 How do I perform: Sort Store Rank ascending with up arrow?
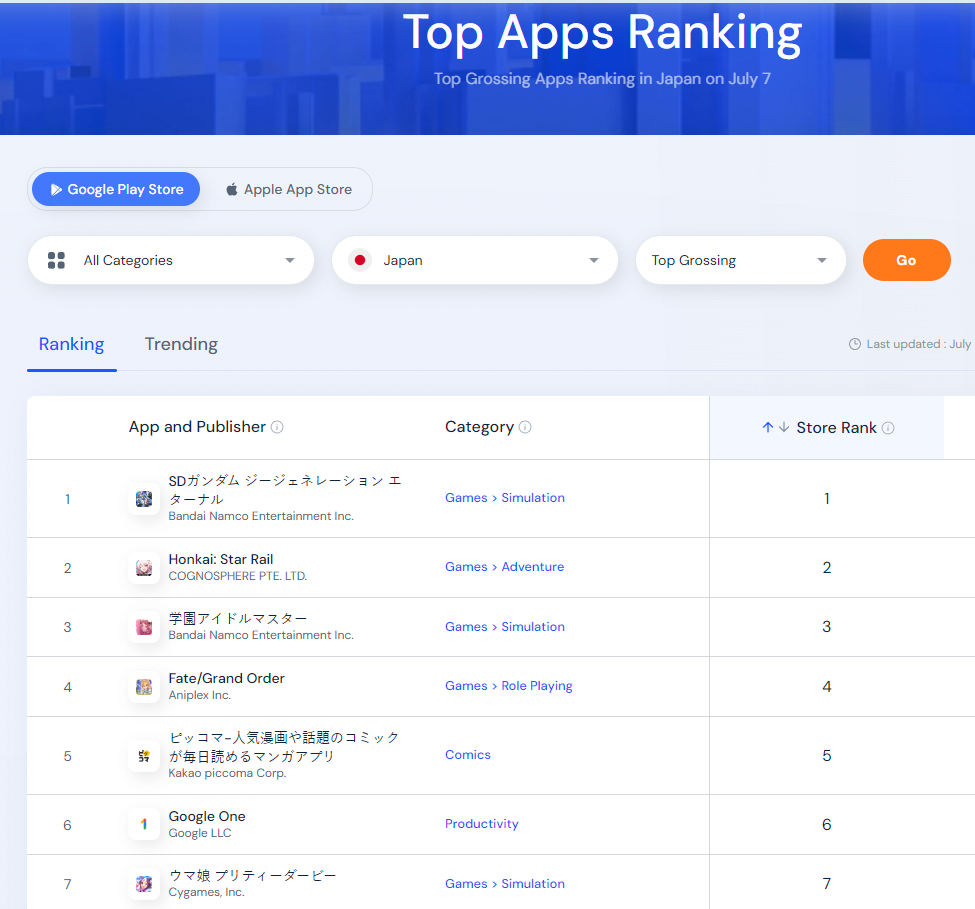[x=768, y=427]
